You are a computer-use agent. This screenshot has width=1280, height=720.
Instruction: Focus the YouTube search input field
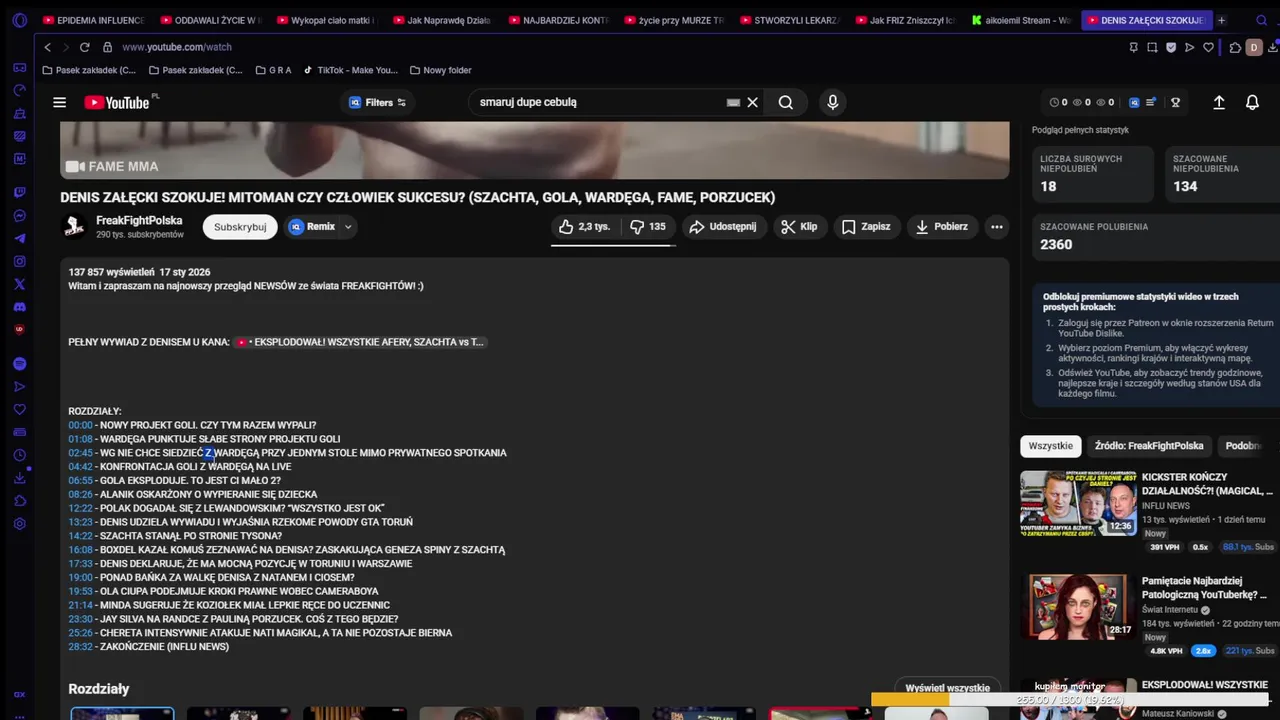point(600,102)
